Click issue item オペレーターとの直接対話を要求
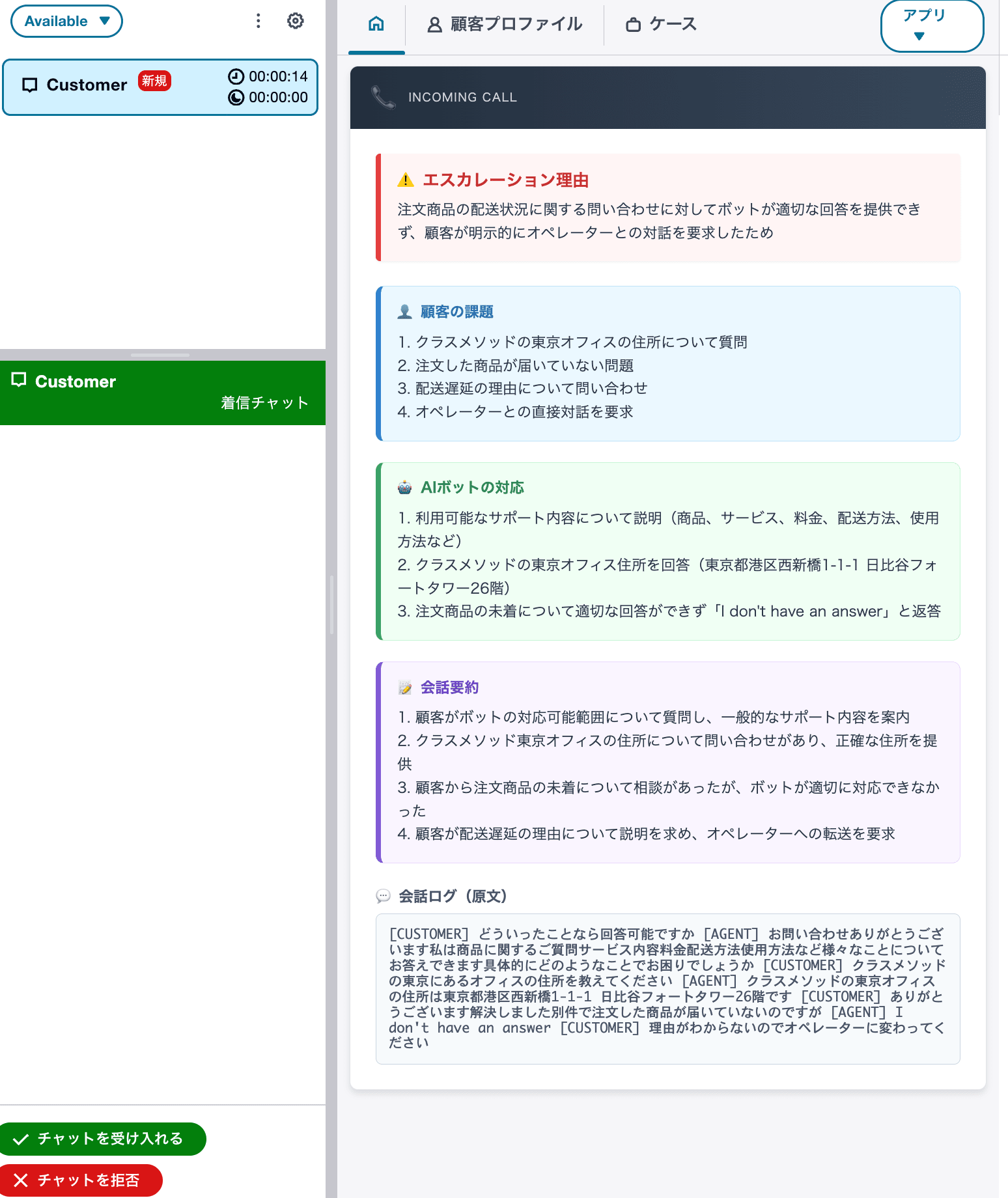The width and height of the screenshot is (1008, 1198). tap(516, 412)
